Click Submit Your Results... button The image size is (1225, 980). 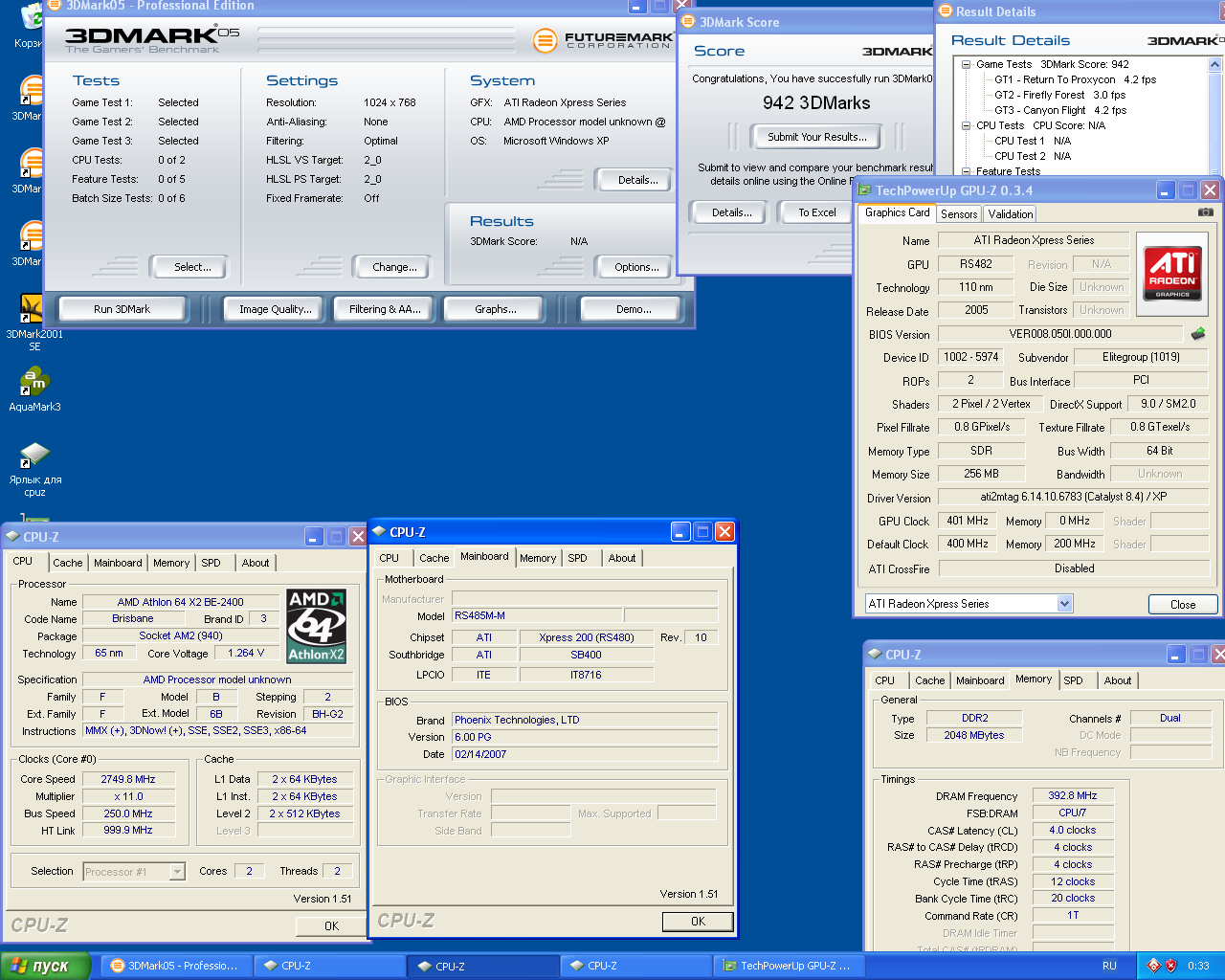817,137
